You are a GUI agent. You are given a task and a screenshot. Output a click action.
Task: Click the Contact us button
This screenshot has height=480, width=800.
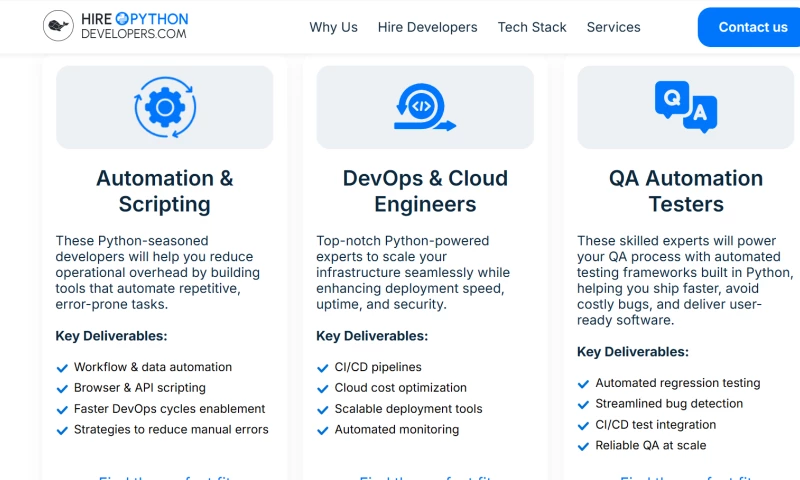tap(749, 27)
